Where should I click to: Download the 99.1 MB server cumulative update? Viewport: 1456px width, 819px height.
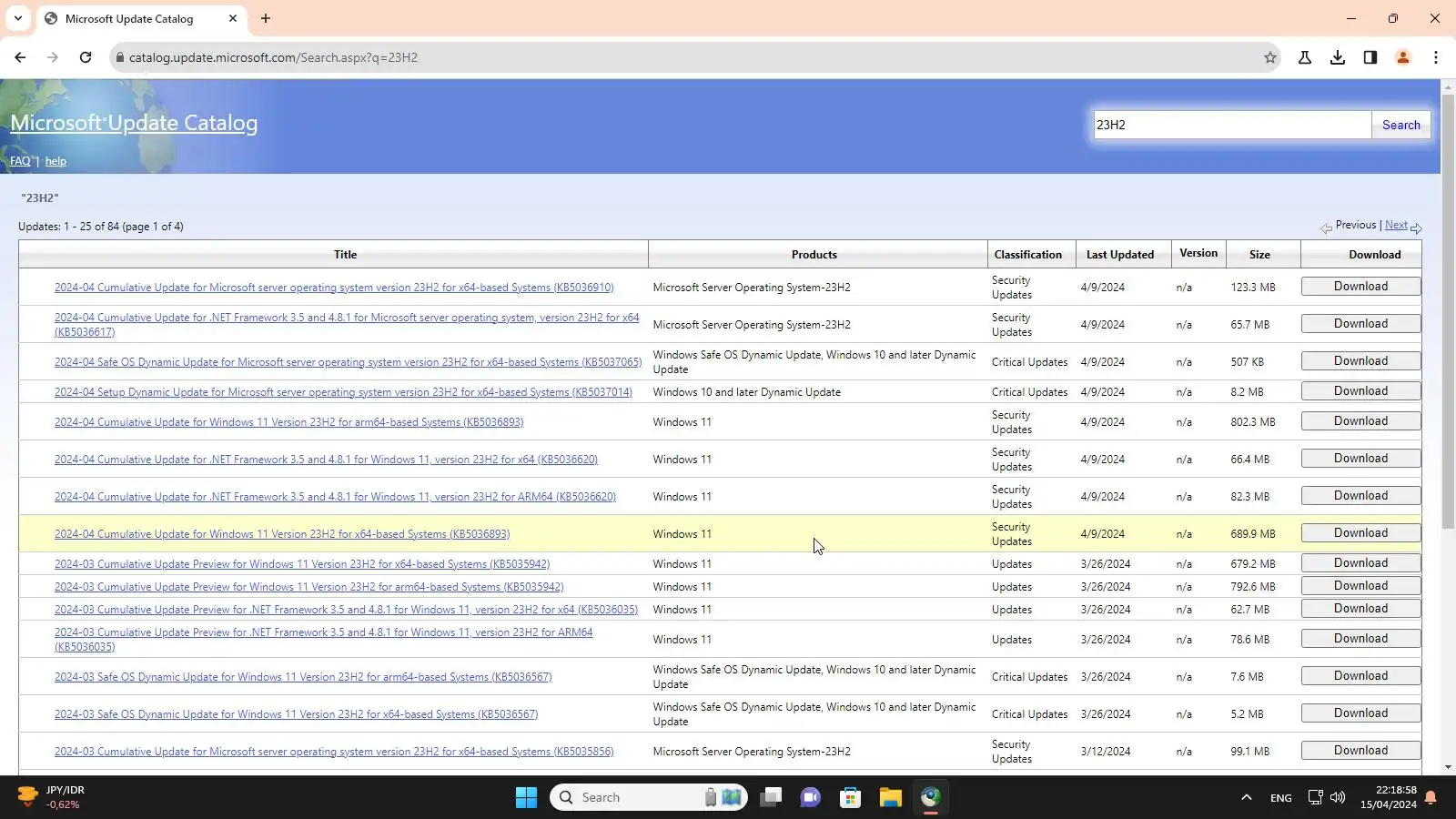coord(1360,751)
